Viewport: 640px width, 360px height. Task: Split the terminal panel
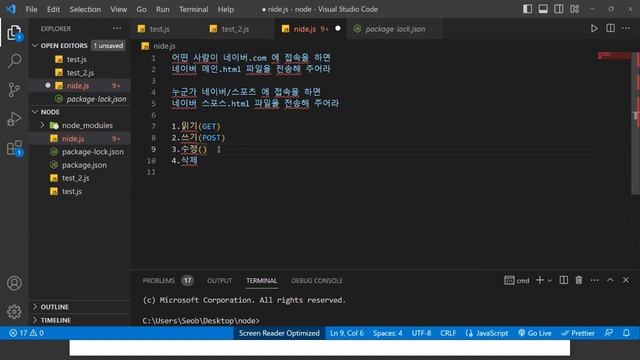pos(563,280)
